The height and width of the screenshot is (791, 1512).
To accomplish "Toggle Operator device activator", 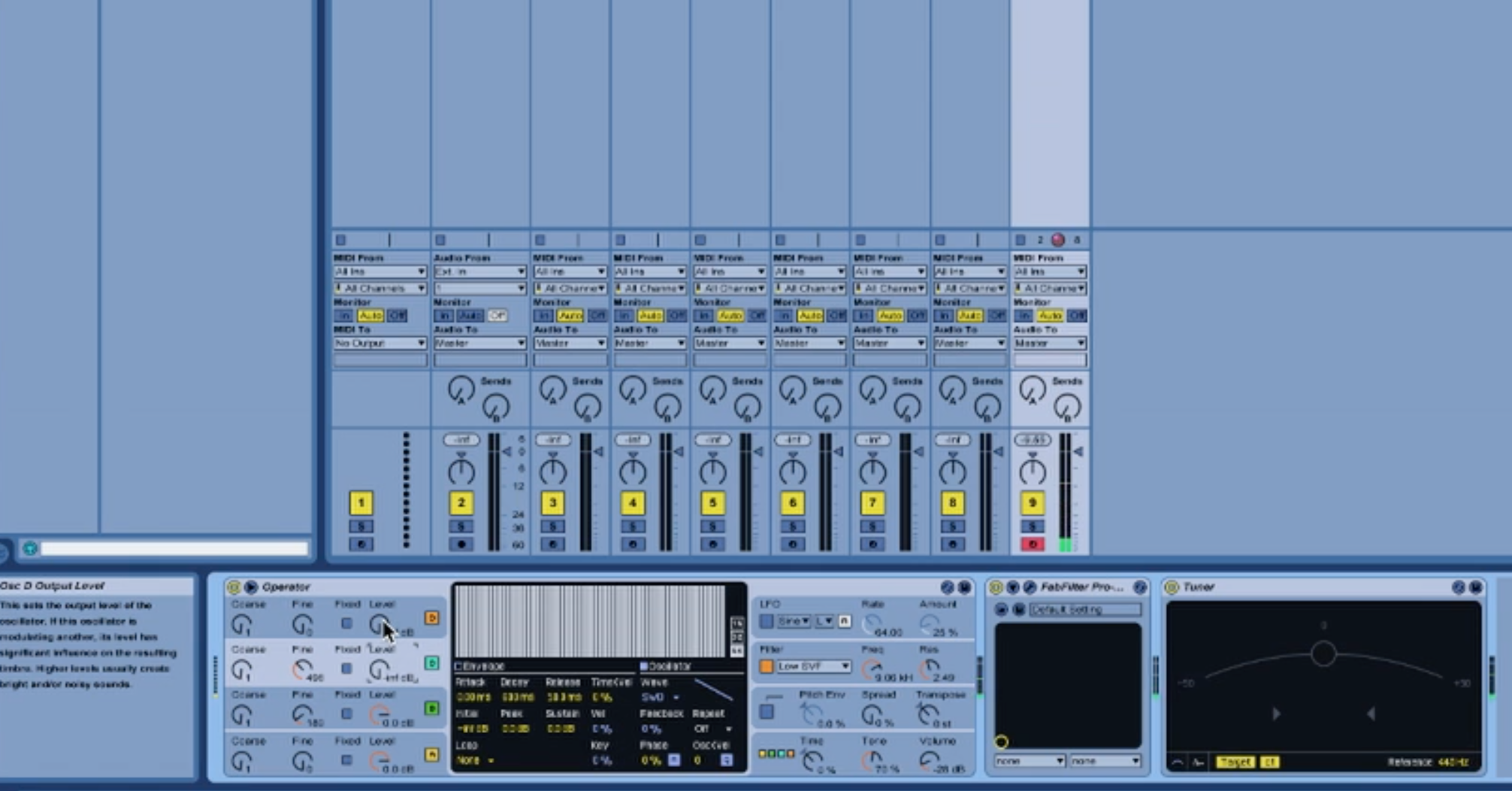I will tap(234, 587).
